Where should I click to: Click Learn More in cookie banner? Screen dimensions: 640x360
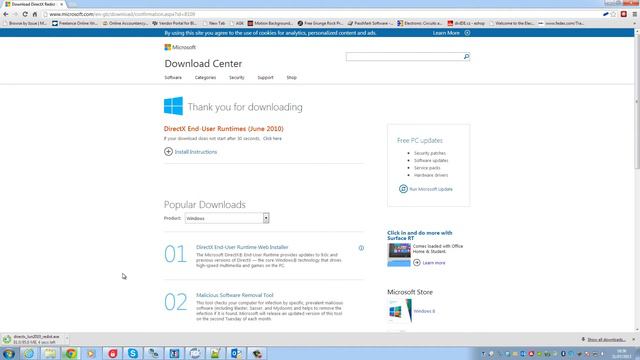pyautogui.click(x=446, y=33)
